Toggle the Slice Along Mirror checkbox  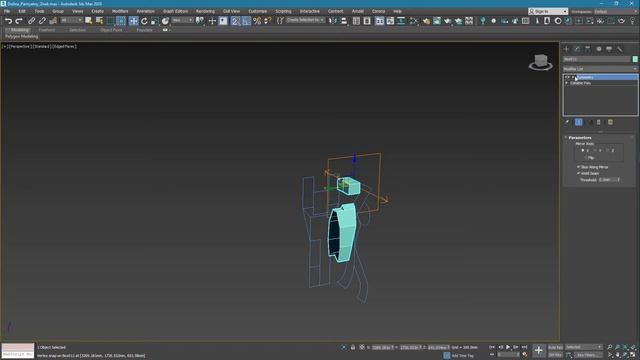[x=578, y=167]
